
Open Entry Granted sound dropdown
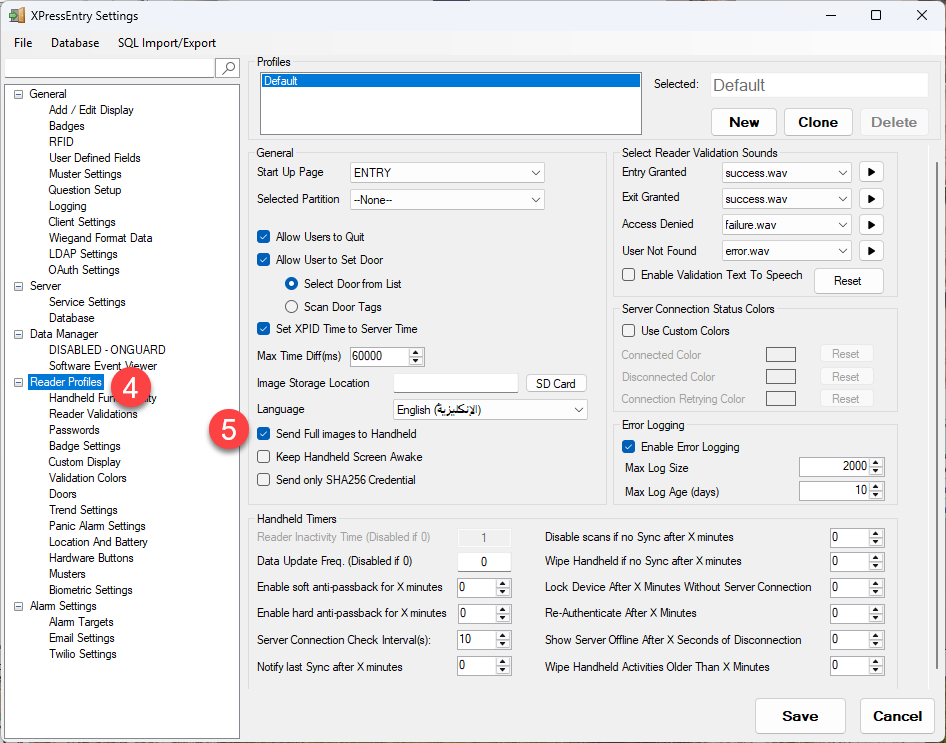click(786, 172)
